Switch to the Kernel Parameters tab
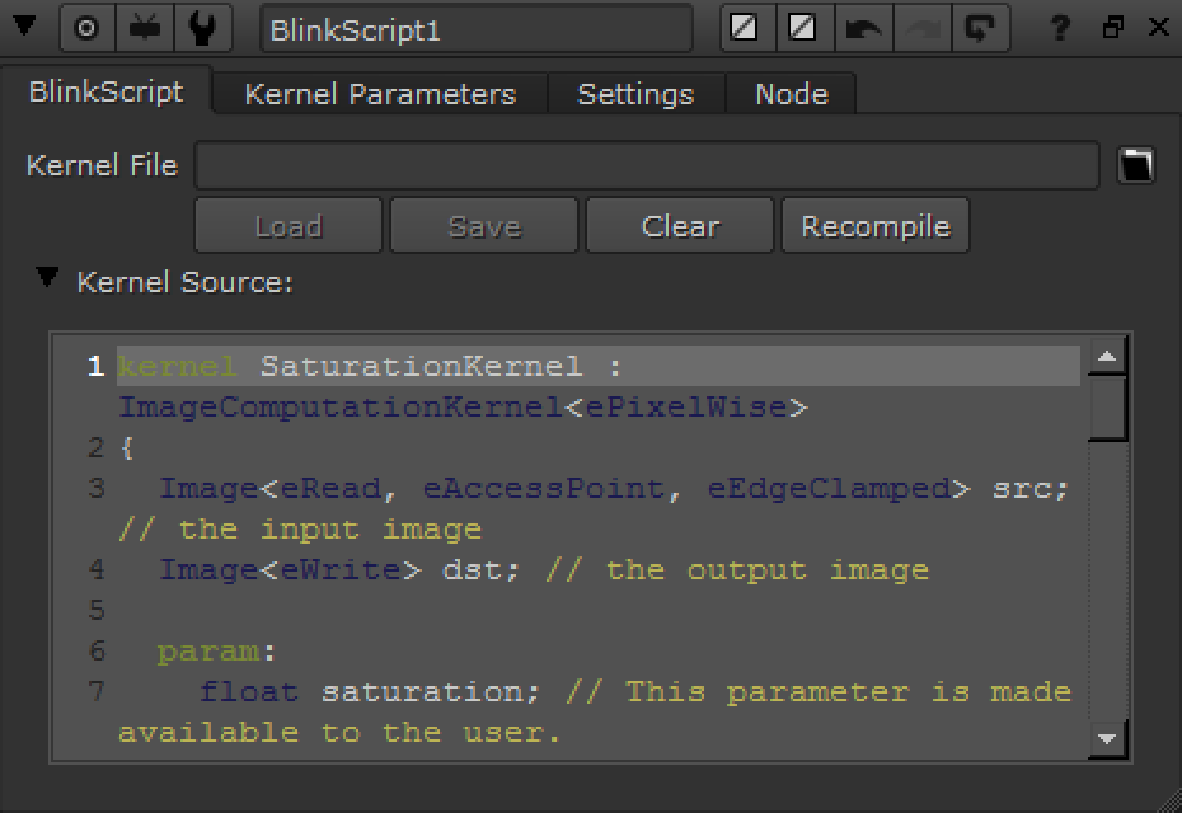Image resolution: width=1182 pixels, height=813 pixels. click(x=380, y=94)
